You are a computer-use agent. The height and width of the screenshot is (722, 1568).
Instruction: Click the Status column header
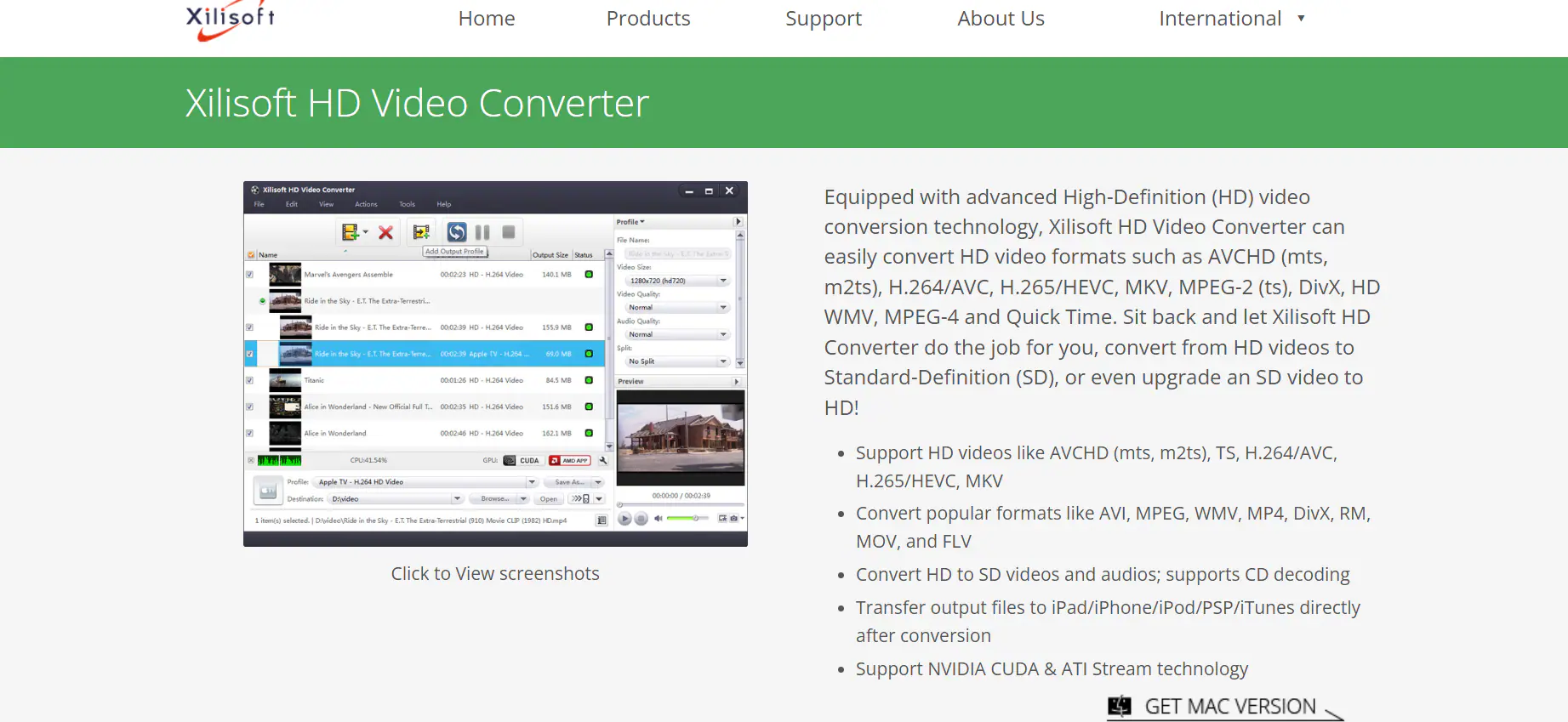tap(584, 255)
